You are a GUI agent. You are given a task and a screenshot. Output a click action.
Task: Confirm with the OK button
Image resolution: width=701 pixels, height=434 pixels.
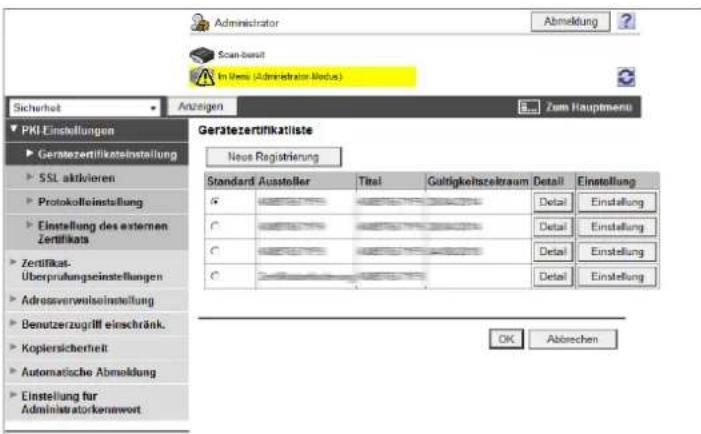506,339
